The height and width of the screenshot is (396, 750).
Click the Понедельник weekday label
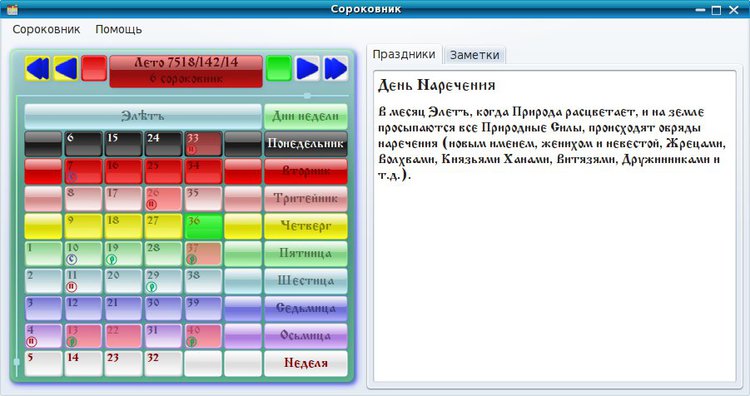point(306,144)
